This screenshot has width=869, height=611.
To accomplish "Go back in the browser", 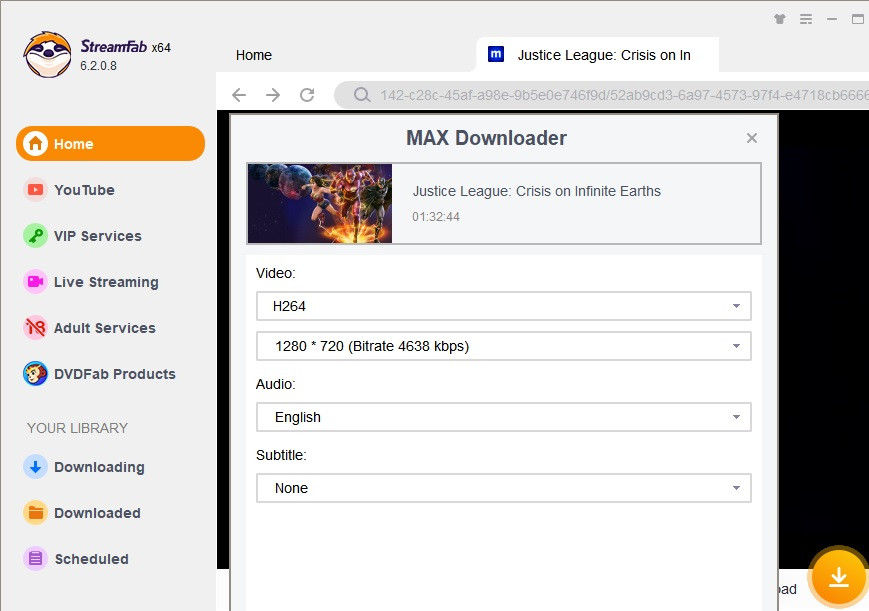I will click(239, 95).
